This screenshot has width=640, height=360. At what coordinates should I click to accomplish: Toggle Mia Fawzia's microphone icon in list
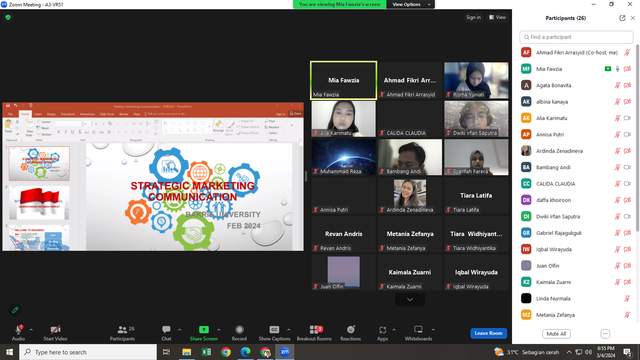click(x=618, y=69)
